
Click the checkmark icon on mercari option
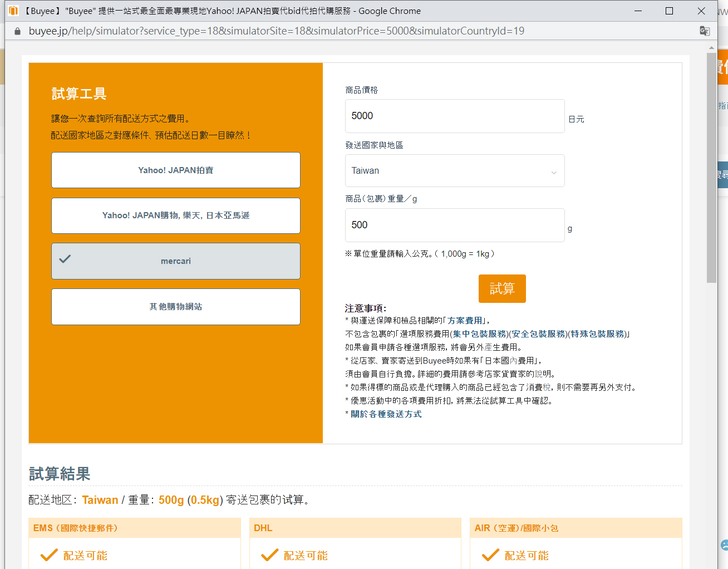click(x=65, y=260)
